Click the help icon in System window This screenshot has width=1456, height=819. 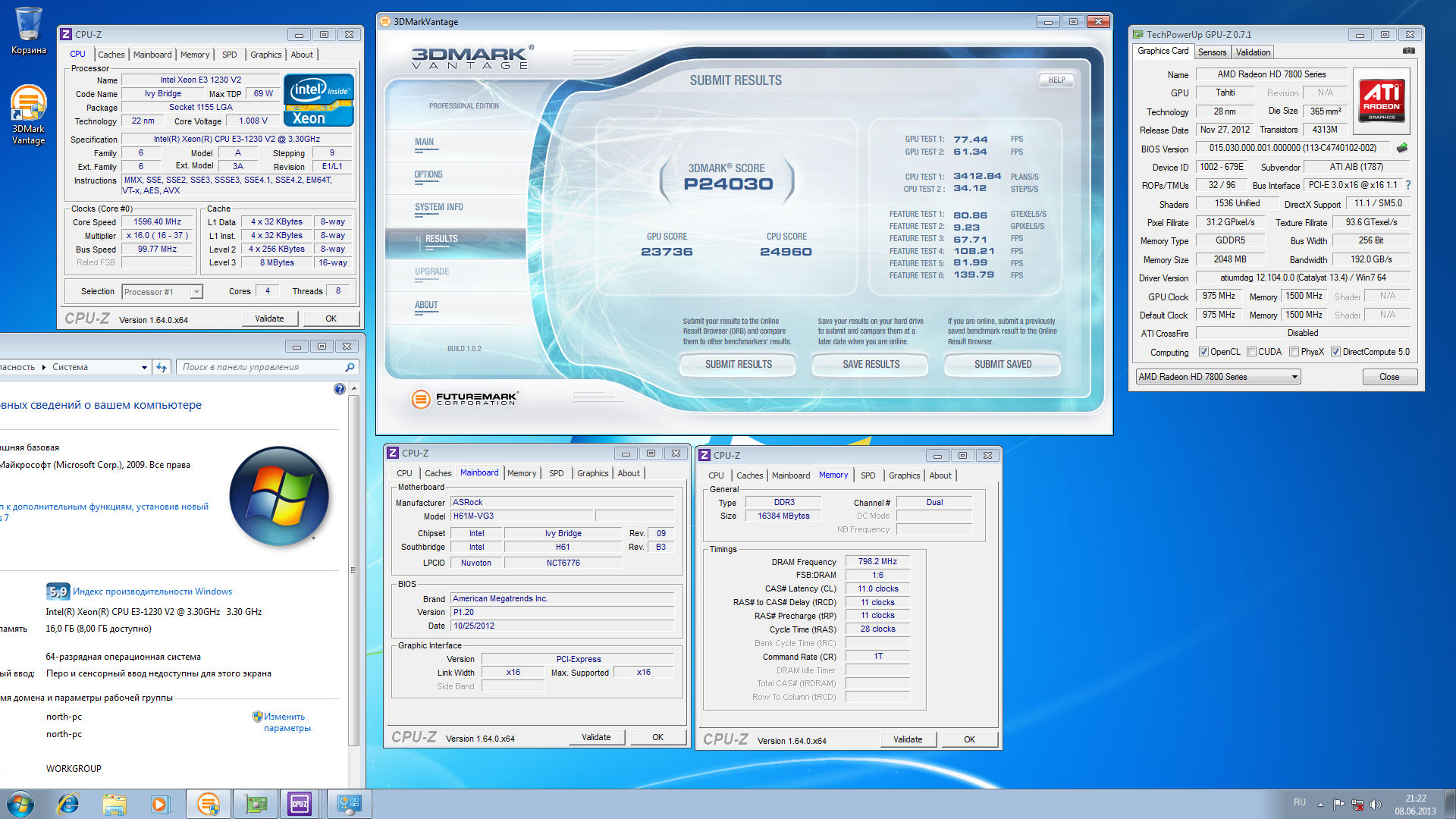pyautogui.click(x=340, y=389)
